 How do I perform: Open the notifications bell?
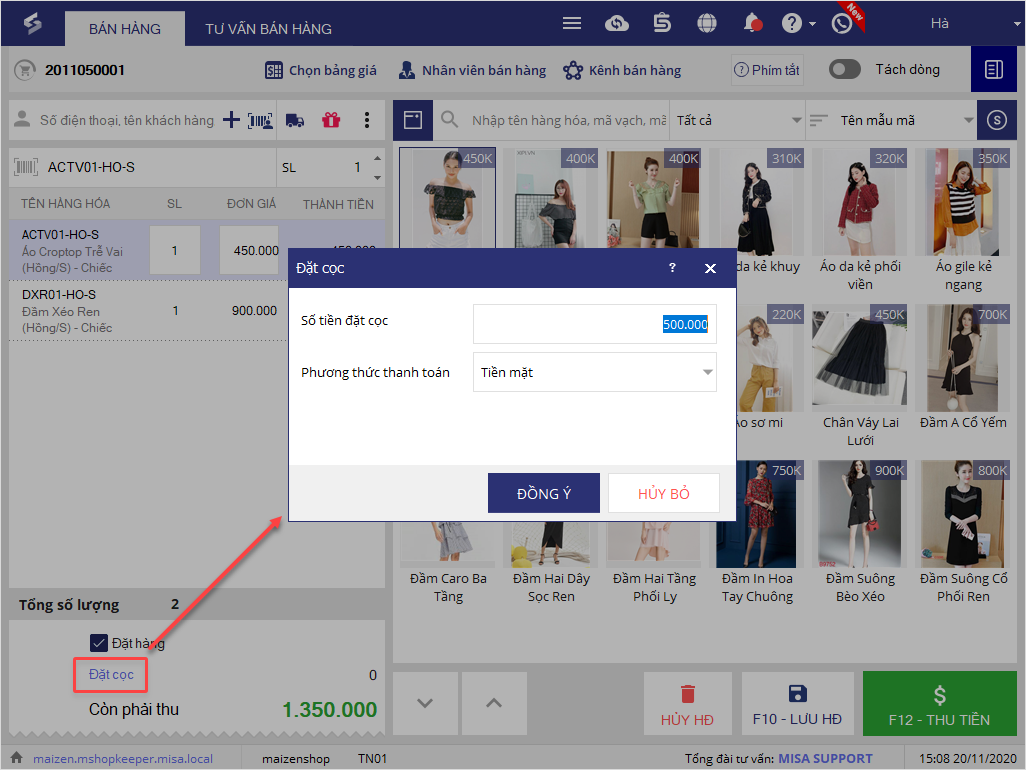[x=752, y=24]
